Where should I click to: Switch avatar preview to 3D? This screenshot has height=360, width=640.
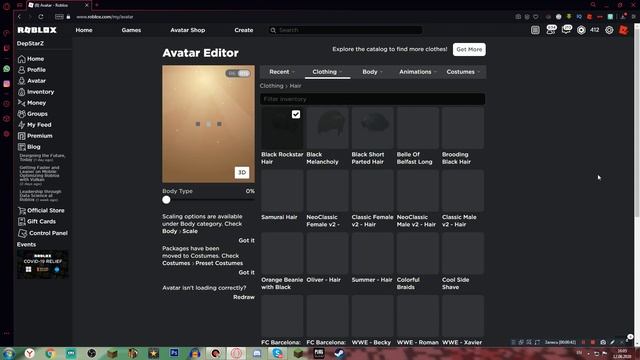(x=242, y=172)
